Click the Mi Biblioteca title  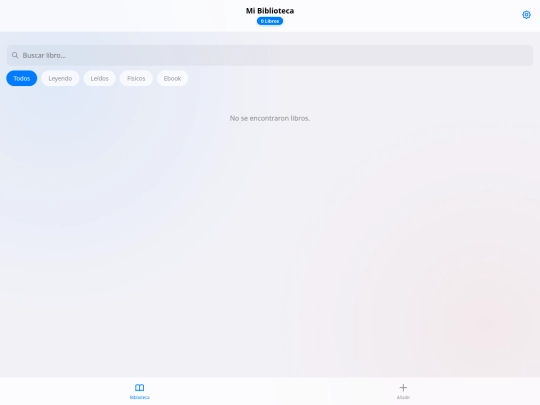pyautogui.click(x=270, y=11)
